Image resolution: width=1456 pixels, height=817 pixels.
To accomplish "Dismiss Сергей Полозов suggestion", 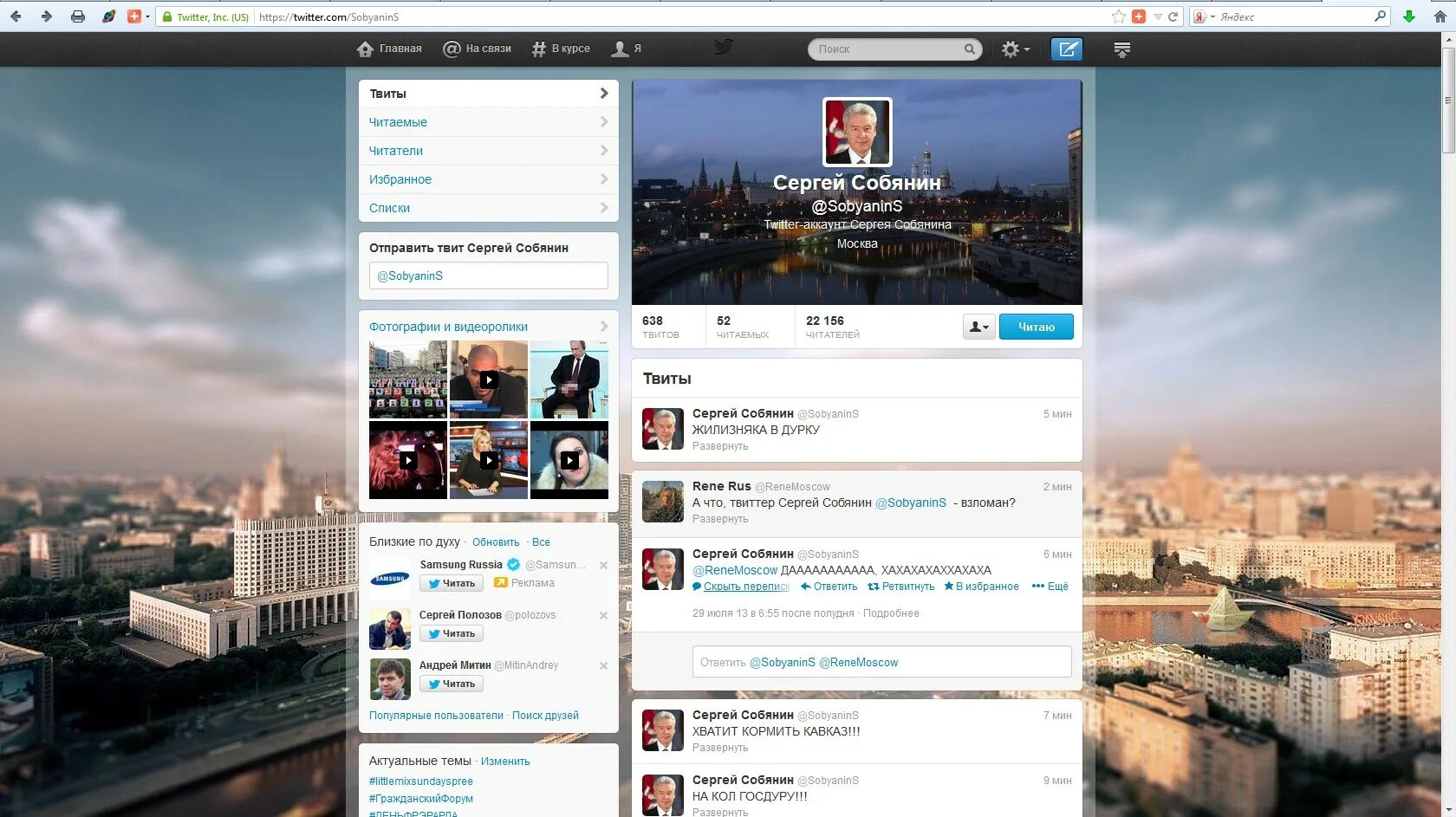I will coord(603,615).
